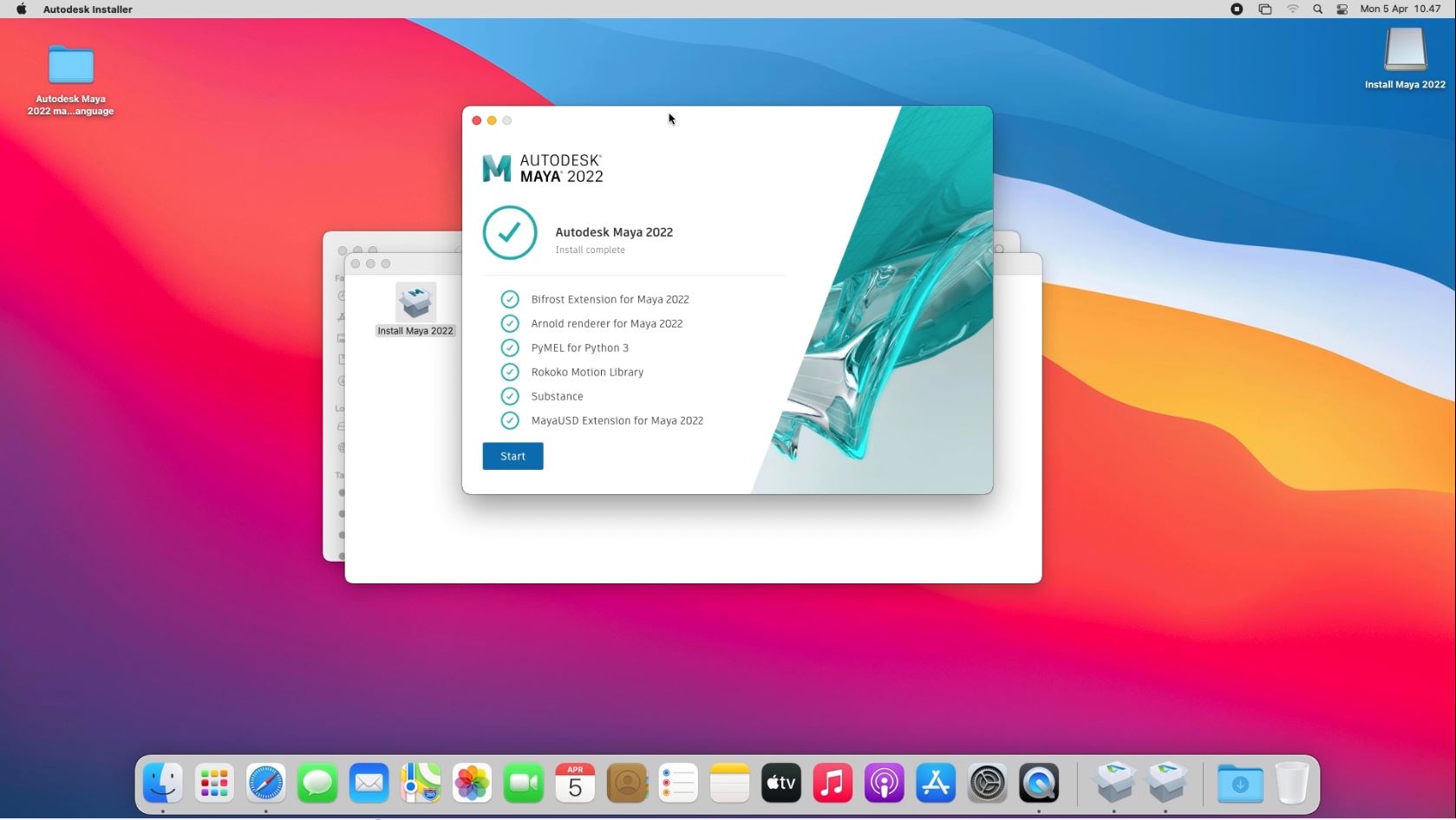Click the Install Maya 2022 package icon in Finder window

pos(415,303)
